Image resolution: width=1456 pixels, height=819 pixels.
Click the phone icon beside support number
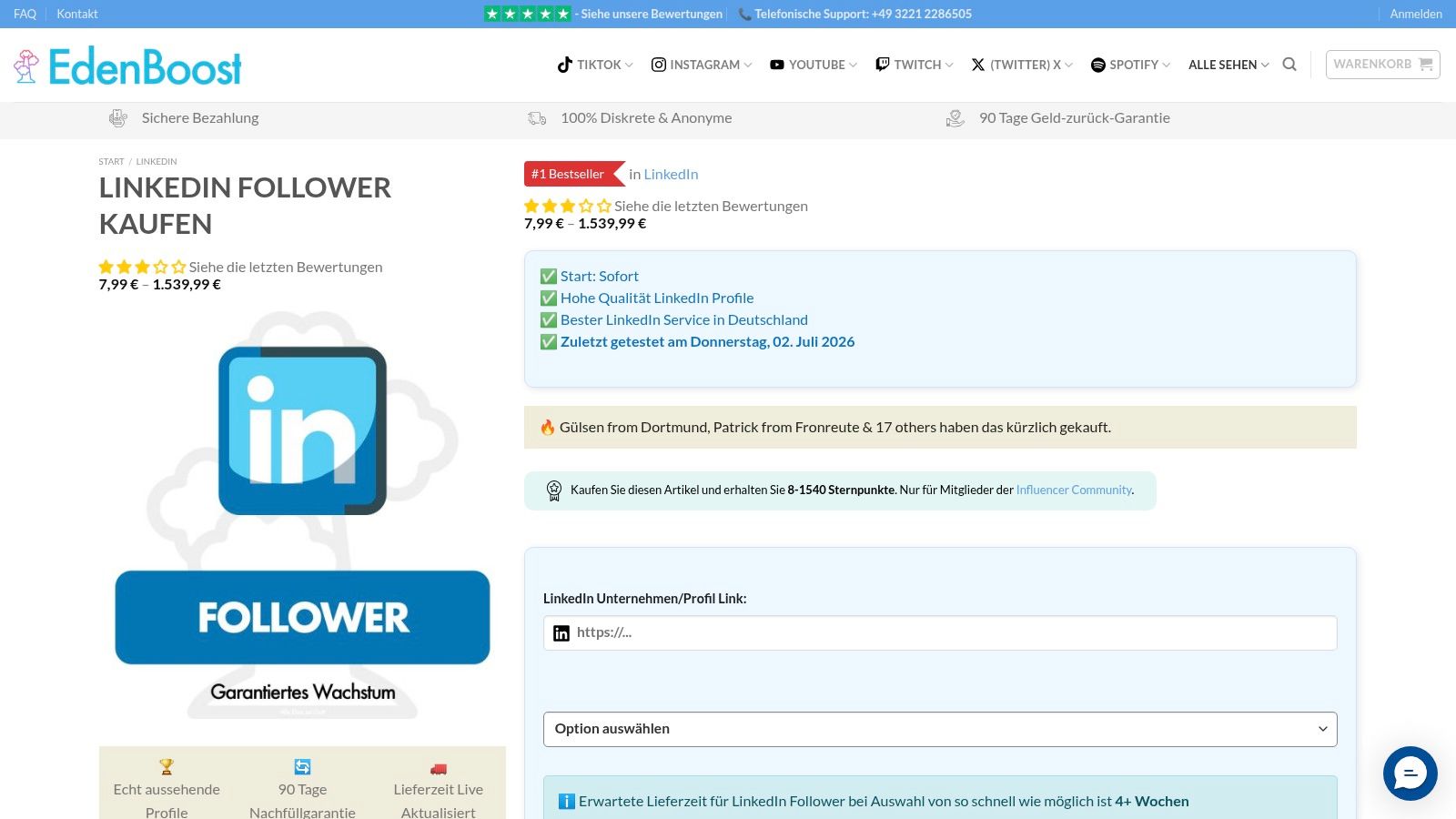(x=744, y=15)
